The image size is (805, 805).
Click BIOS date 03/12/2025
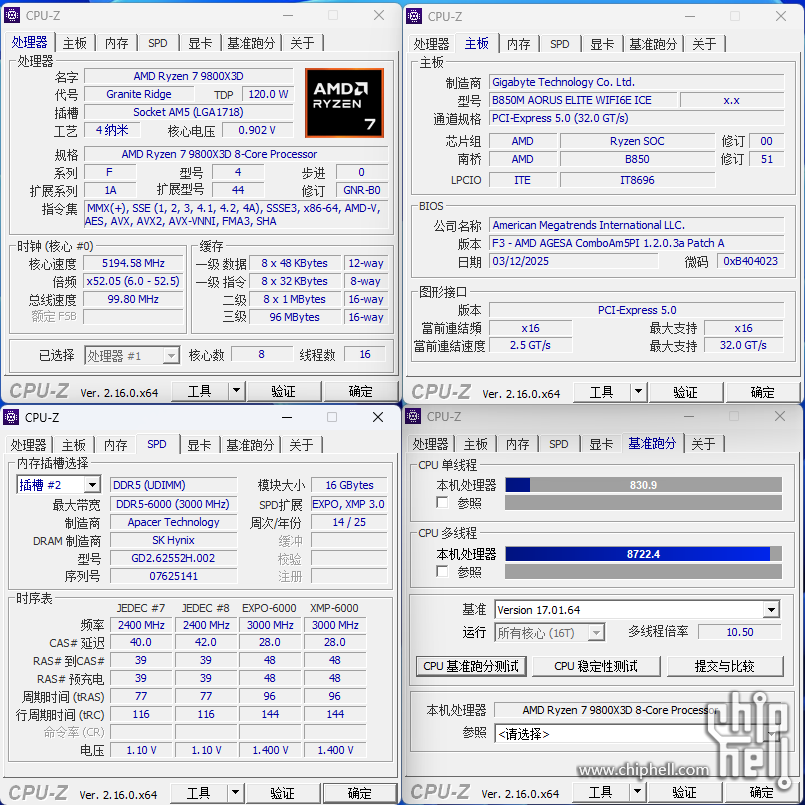click(573, 261)
